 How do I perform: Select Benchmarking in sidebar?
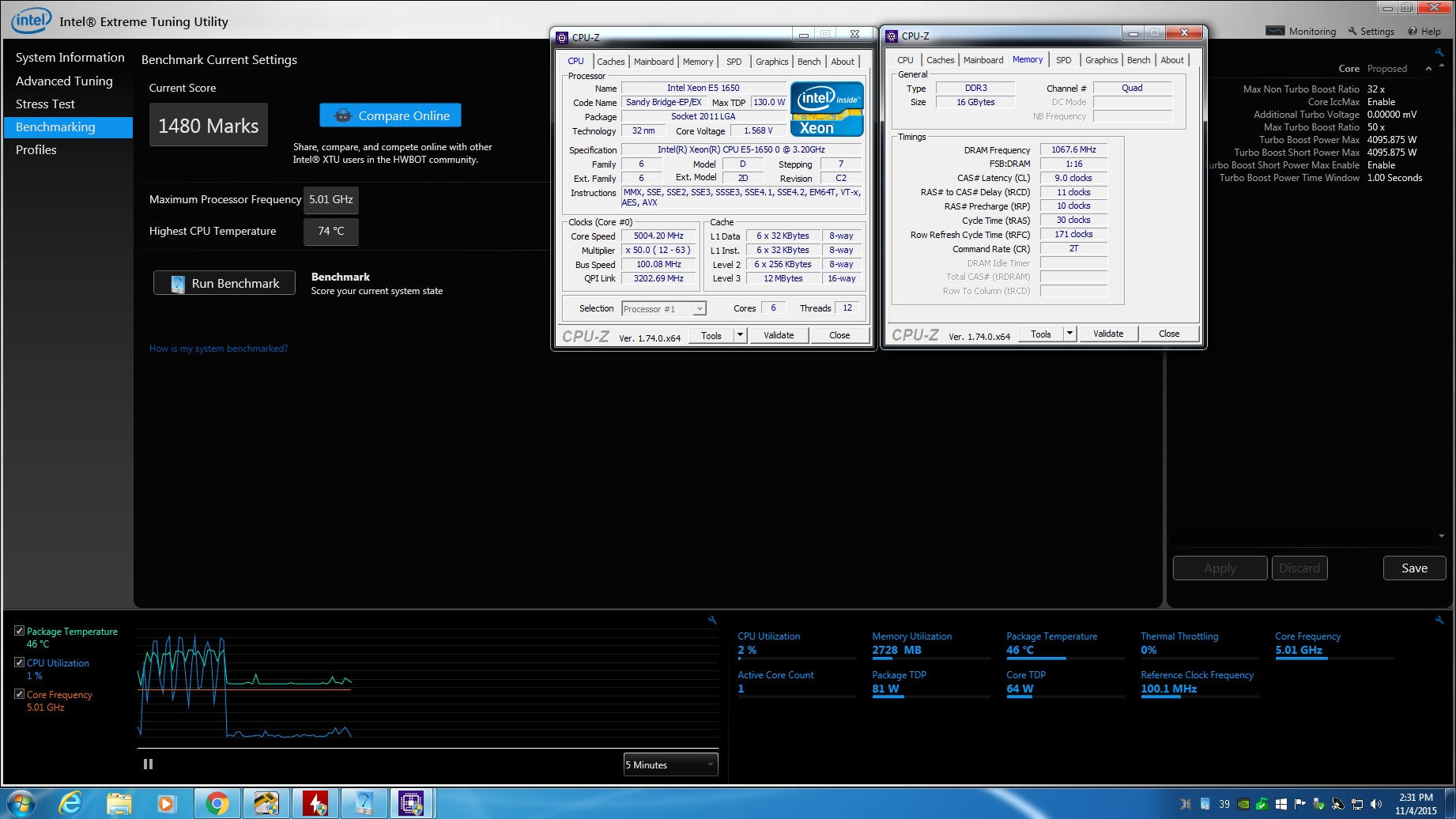(68, 126)
